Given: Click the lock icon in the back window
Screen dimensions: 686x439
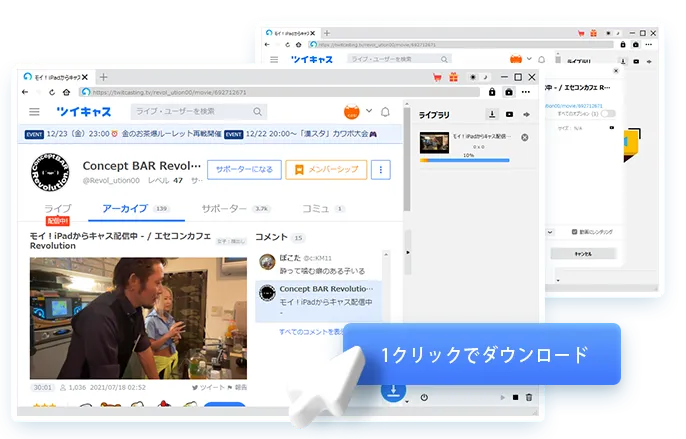Looking at the screenshot, I should point(623,45).
